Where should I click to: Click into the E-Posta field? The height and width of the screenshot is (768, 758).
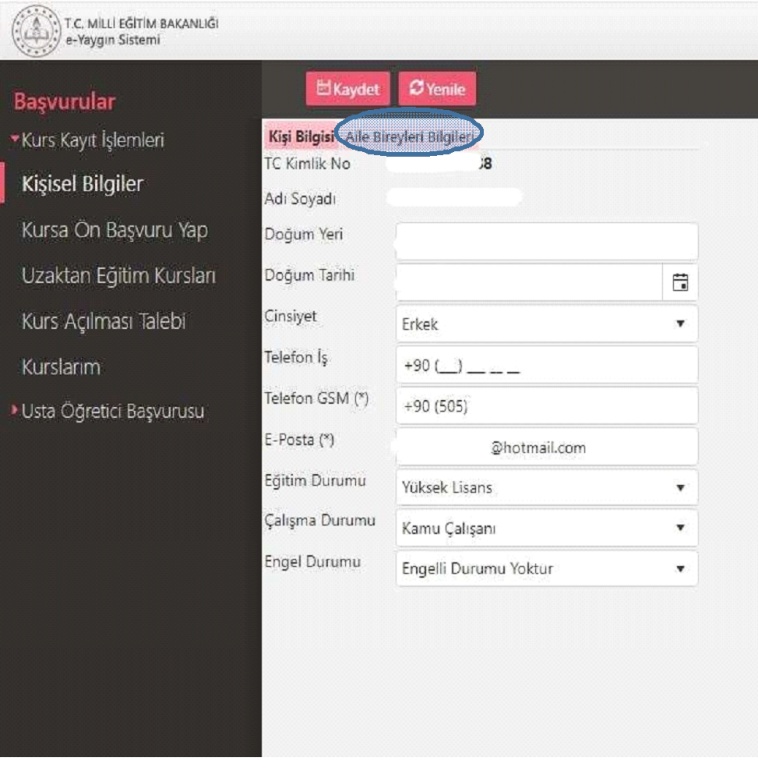pos(546,447)
